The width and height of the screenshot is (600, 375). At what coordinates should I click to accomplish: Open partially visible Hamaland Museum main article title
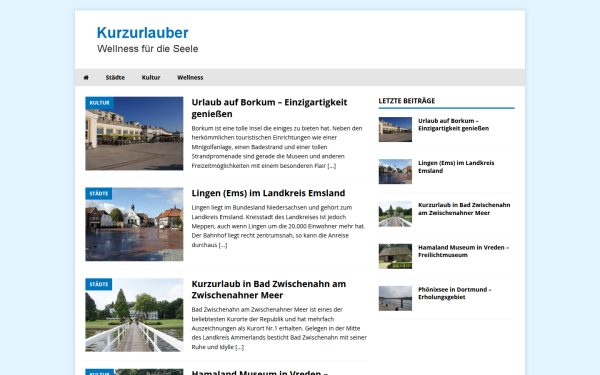(259, 372)
